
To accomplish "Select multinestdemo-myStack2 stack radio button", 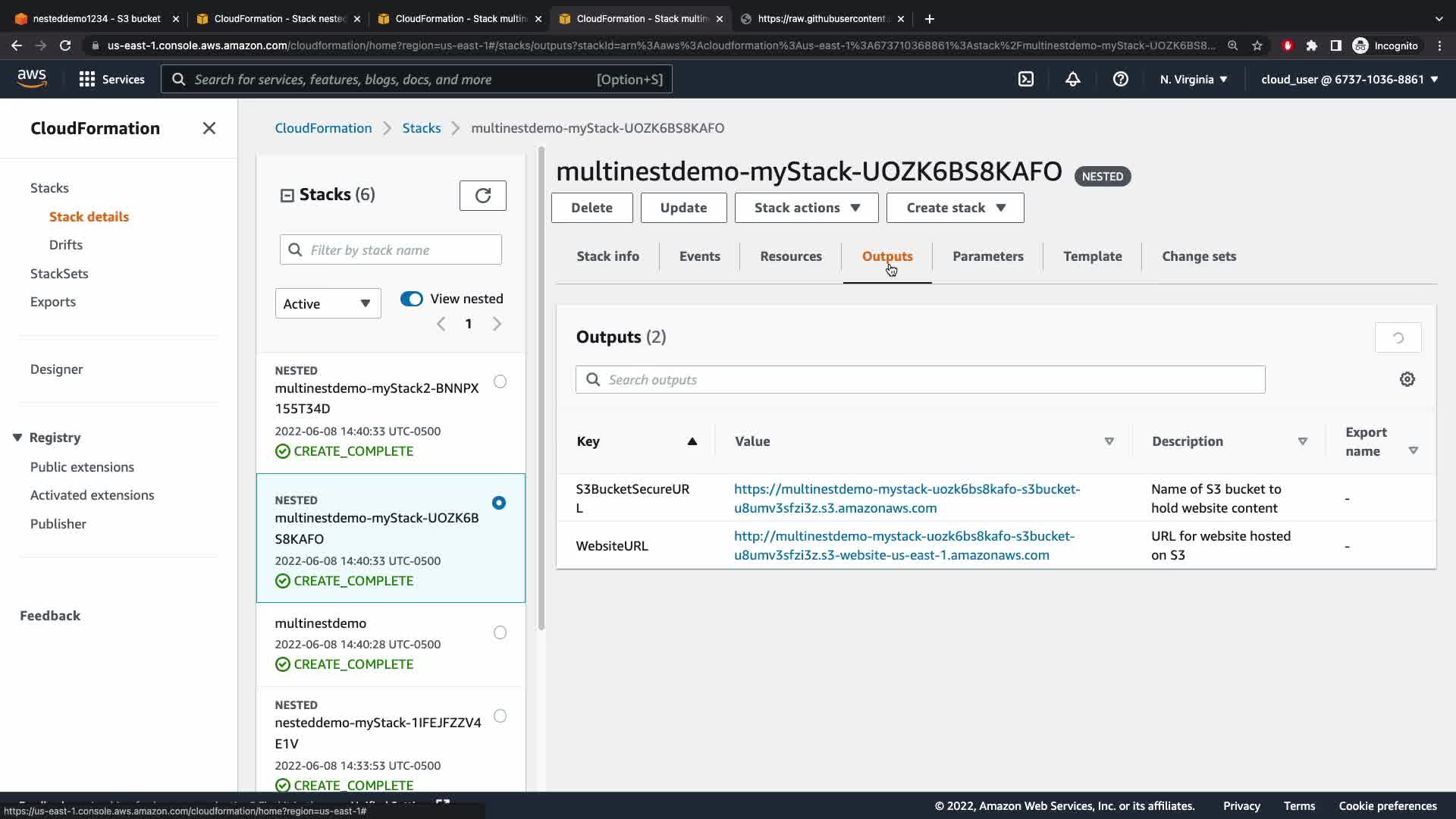I will click(500, 381).
